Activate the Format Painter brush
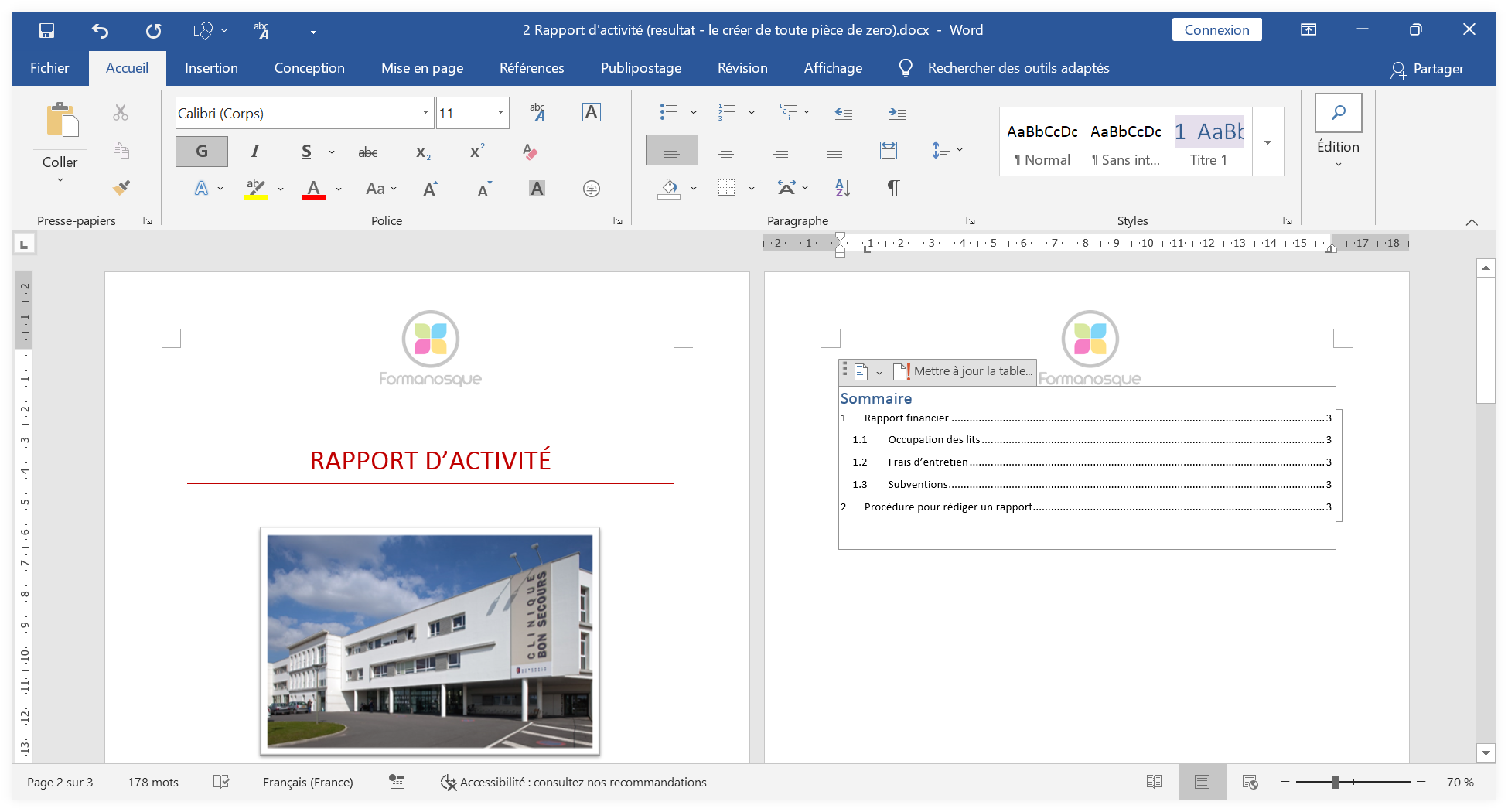1508x812 pixels. [121, 187]
